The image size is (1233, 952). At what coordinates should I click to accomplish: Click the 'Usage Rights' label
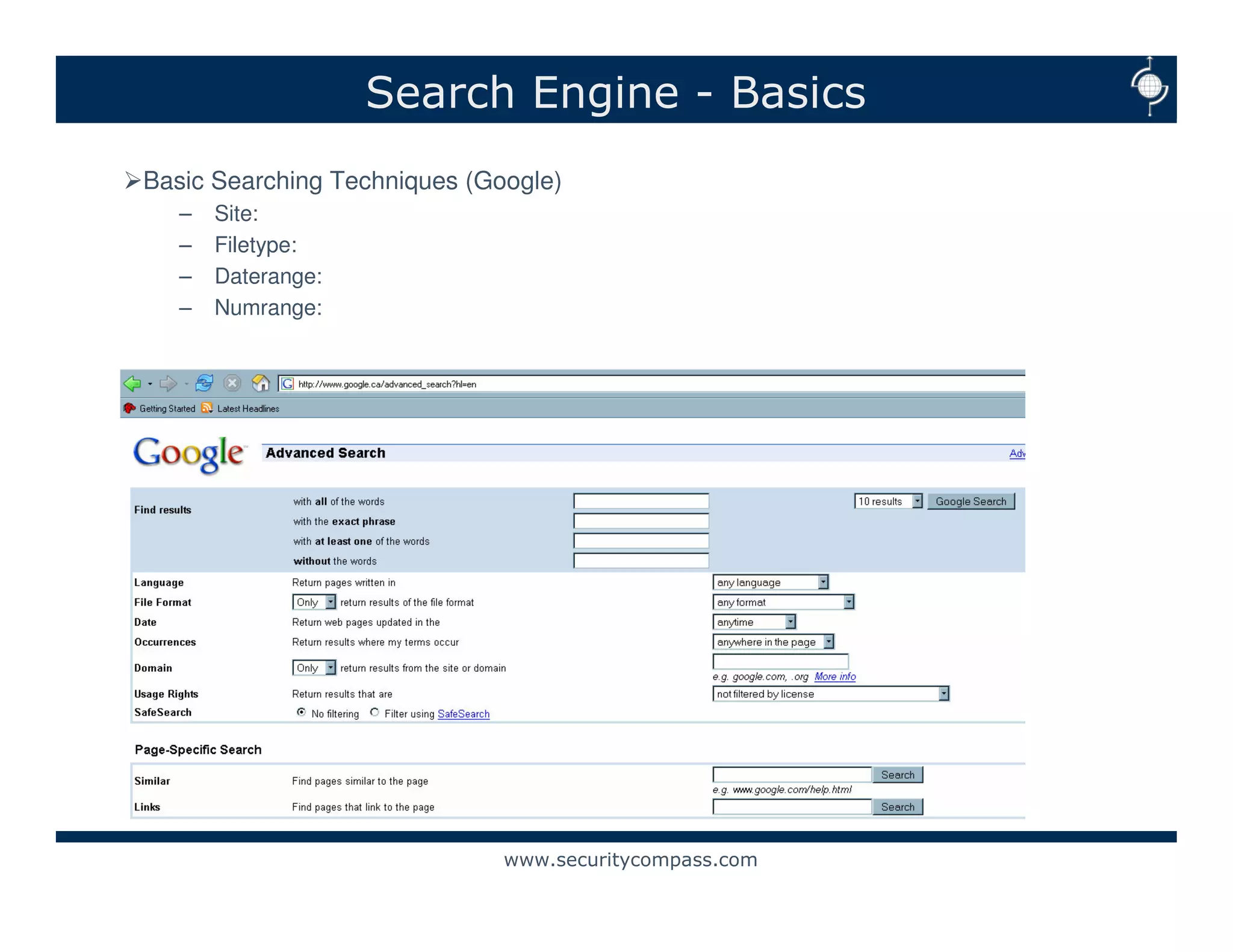pyautogui.click(x=166, y=694)
